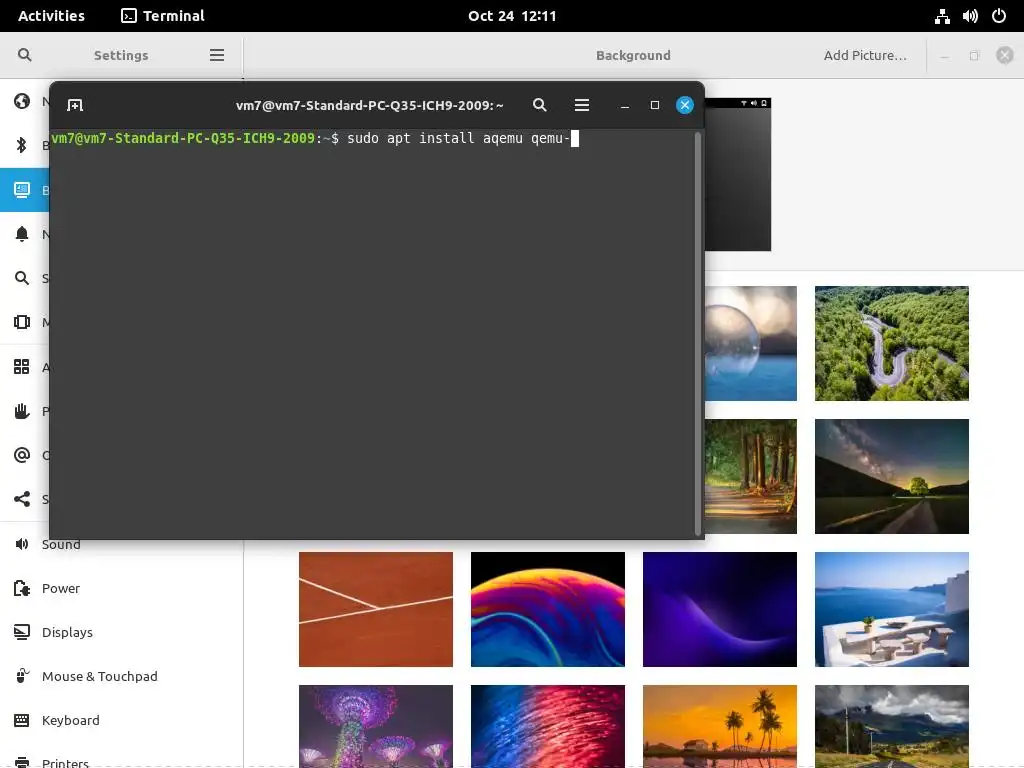Open the Sound settings panel

pos(121,544)
